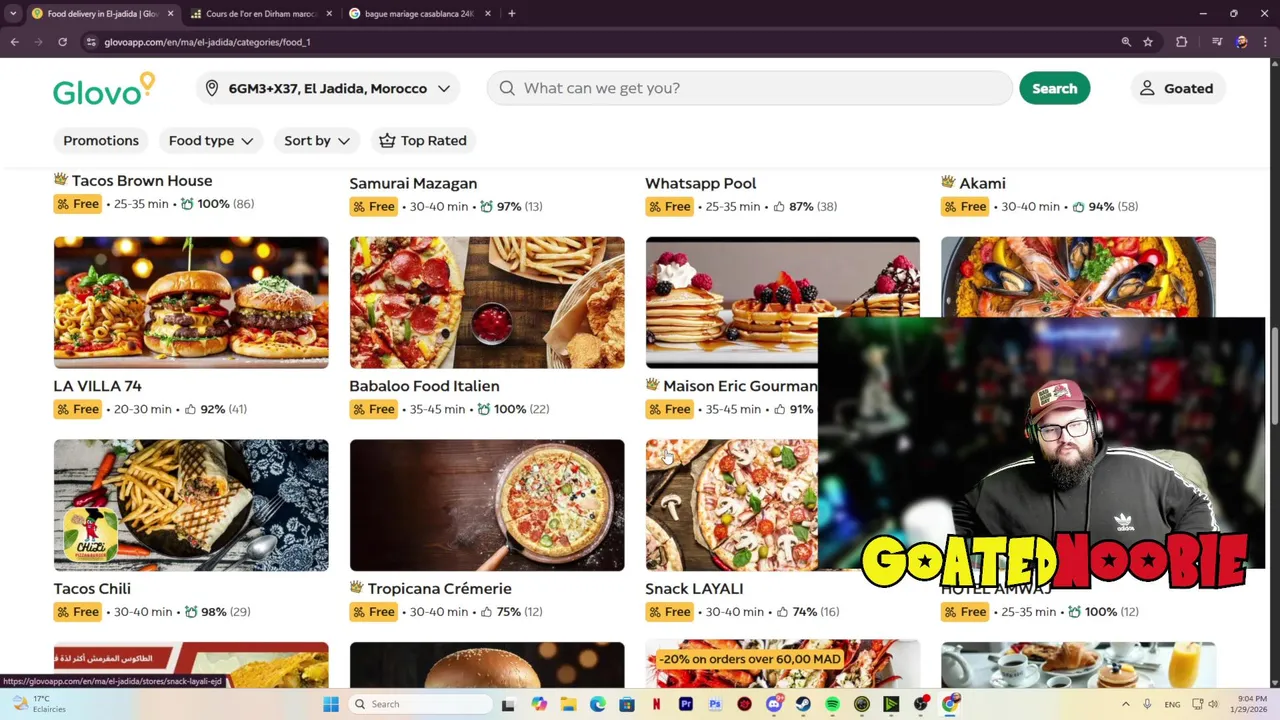This screenshot has height=720, width=1280.
Task: Click the Tacos Brown House name
Action: [x=142, y=181]
